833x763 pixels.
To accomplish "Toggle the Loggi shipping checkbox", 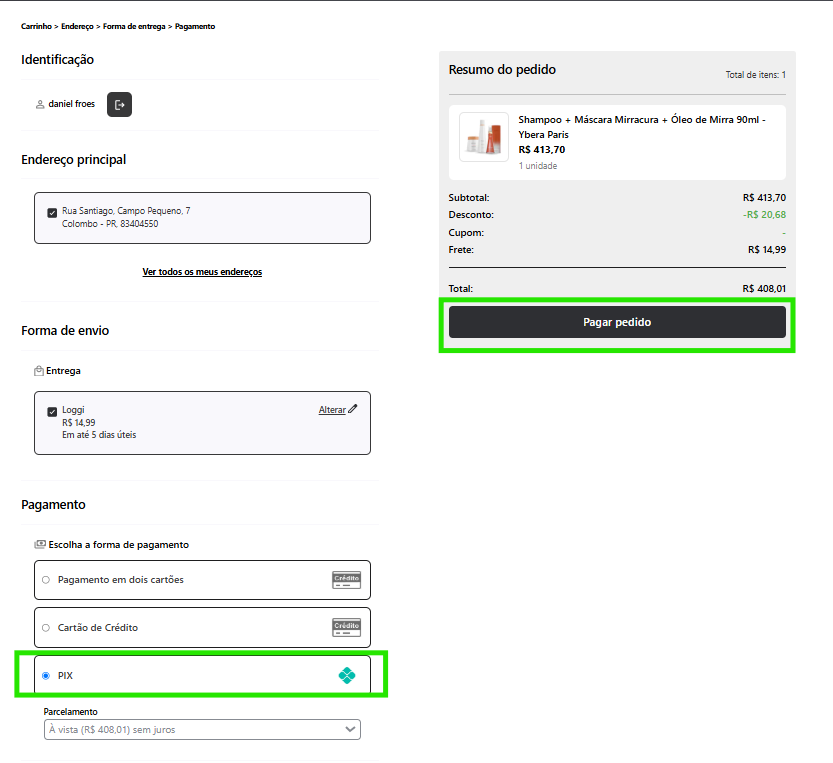I will click(52, 412).
